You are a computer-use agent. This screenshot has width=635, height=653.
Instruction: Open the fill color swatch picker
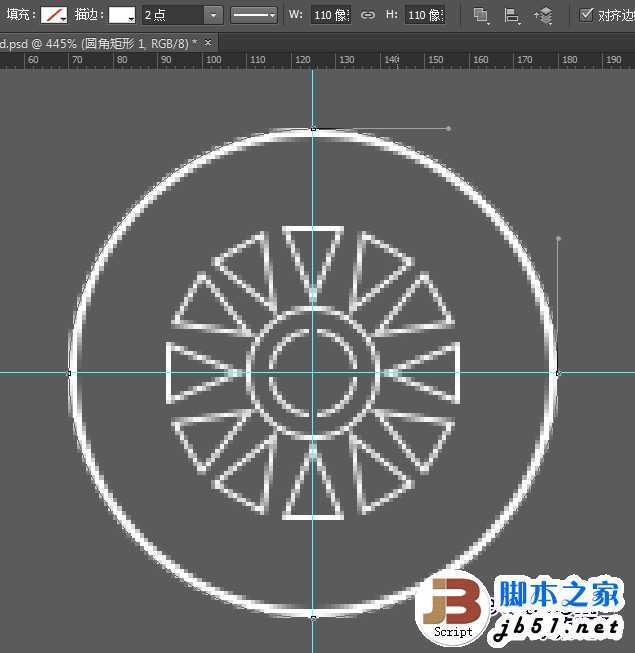coord(54,15)
